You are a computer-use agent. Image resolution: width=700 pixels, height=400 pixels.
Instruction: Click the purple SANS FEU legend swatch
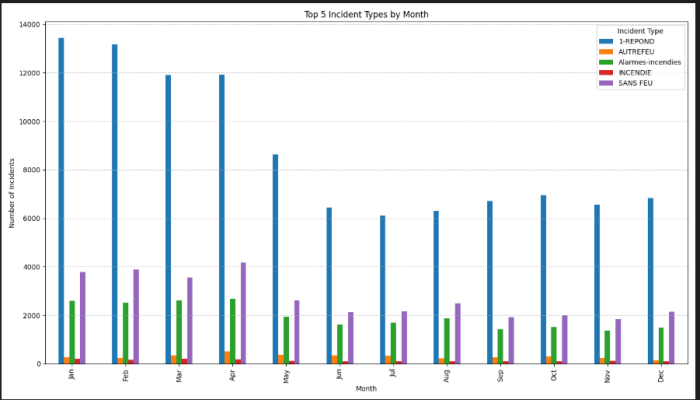(605, 83)
